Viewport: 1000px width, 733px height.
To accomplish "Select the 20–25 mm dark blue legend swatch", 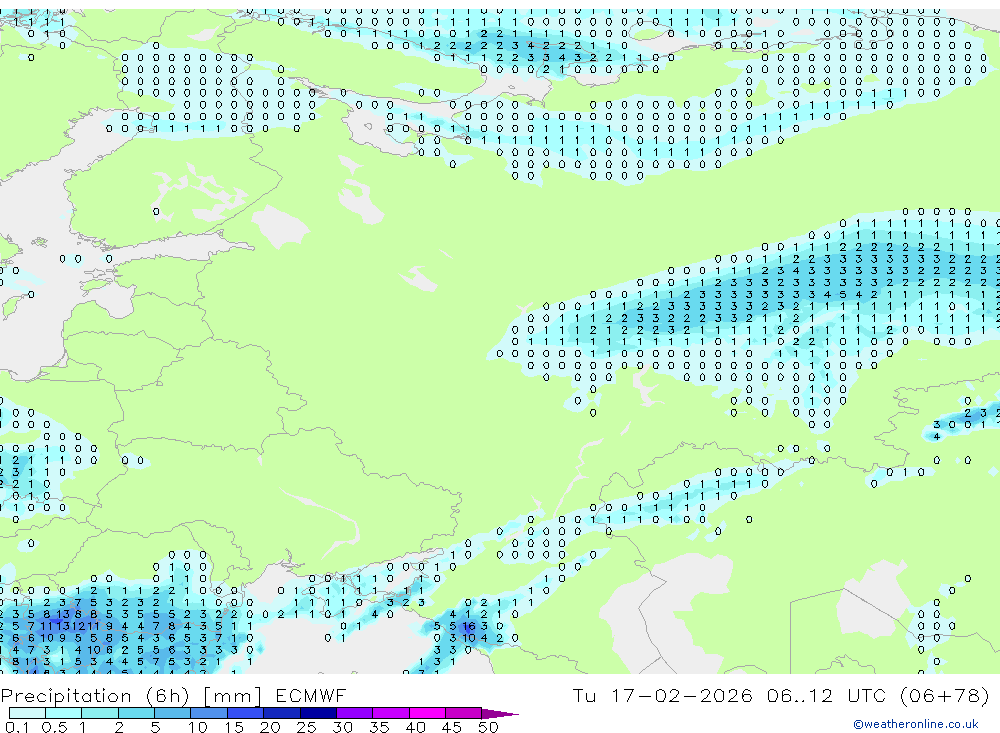I will click(x=281, y=713).
